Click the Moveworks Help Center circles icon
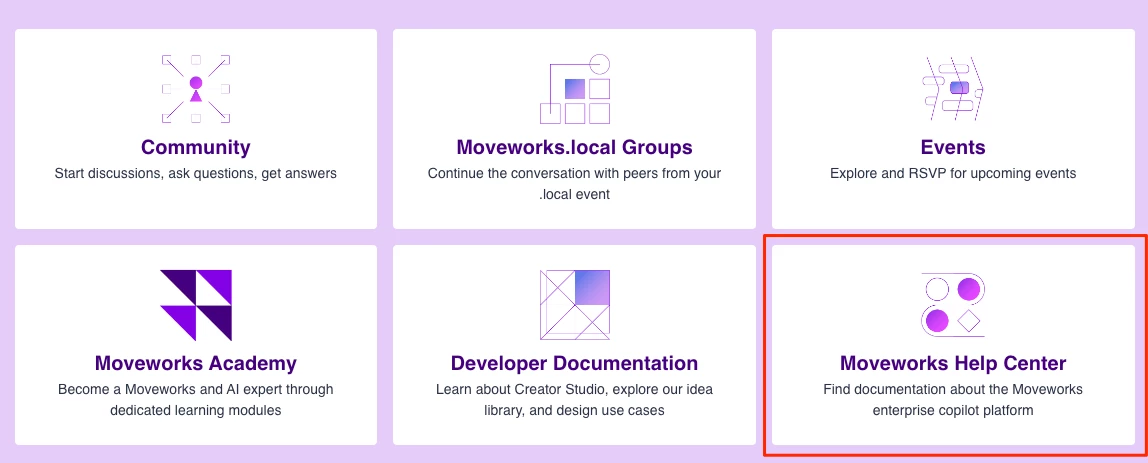1148x463 pixels. click(953, 305)
